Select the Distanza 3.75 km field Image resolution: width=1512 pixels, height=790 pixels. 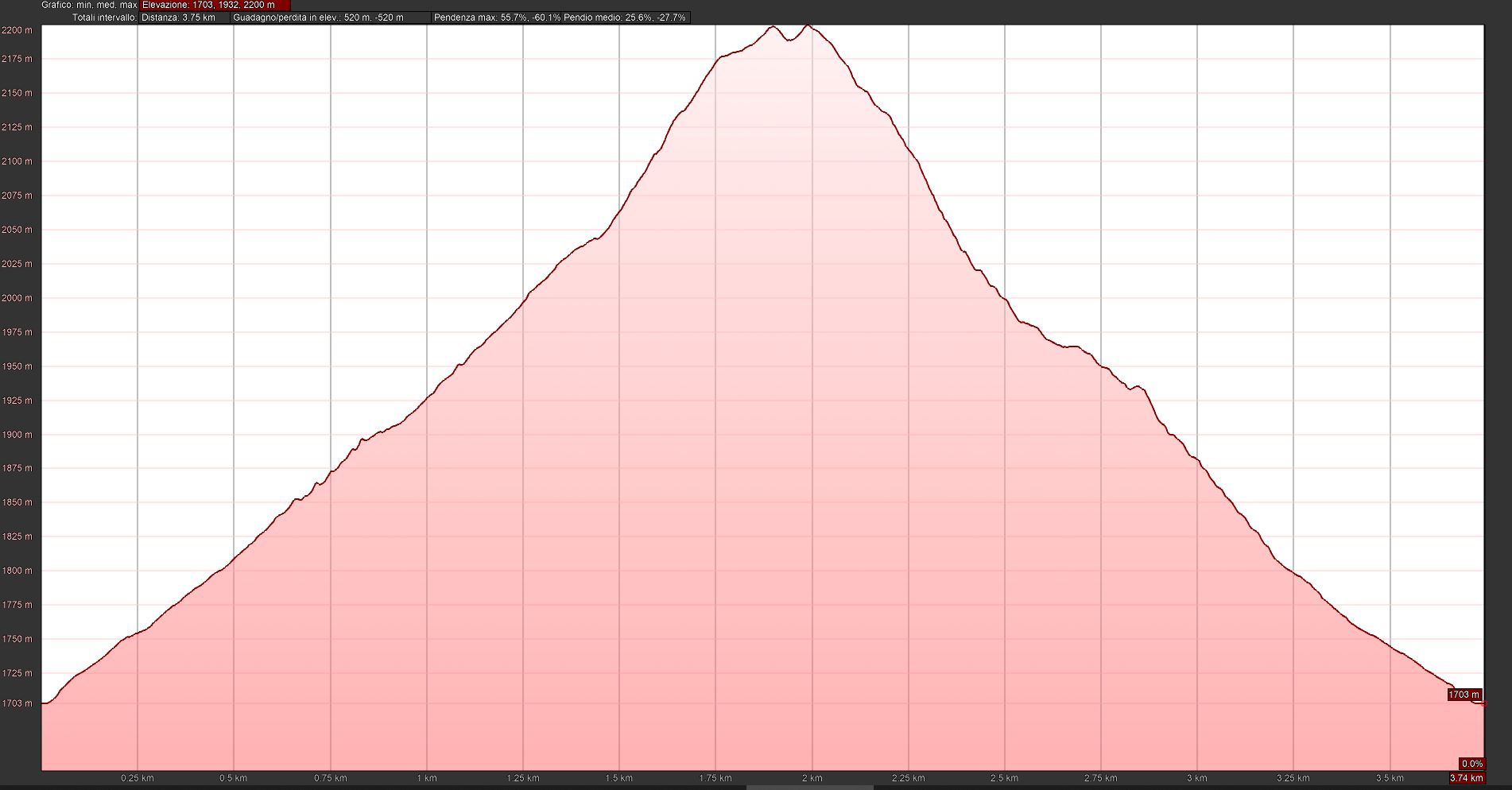(184, 17)
